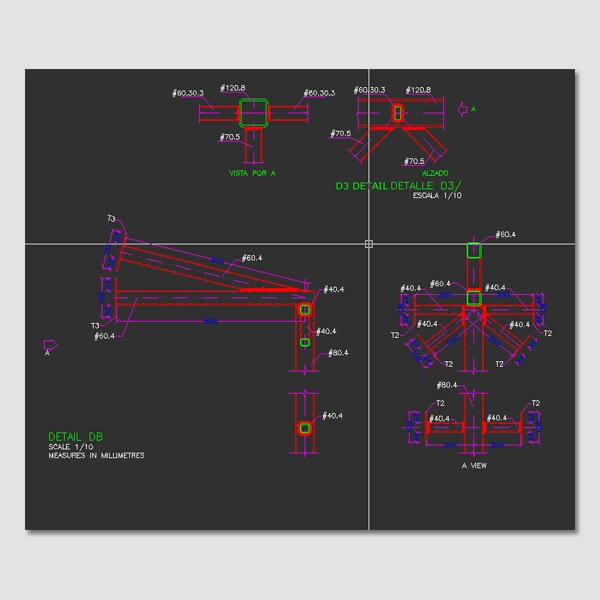Click the SCALE 1/10 text under Detail DB

pos(69,447)
